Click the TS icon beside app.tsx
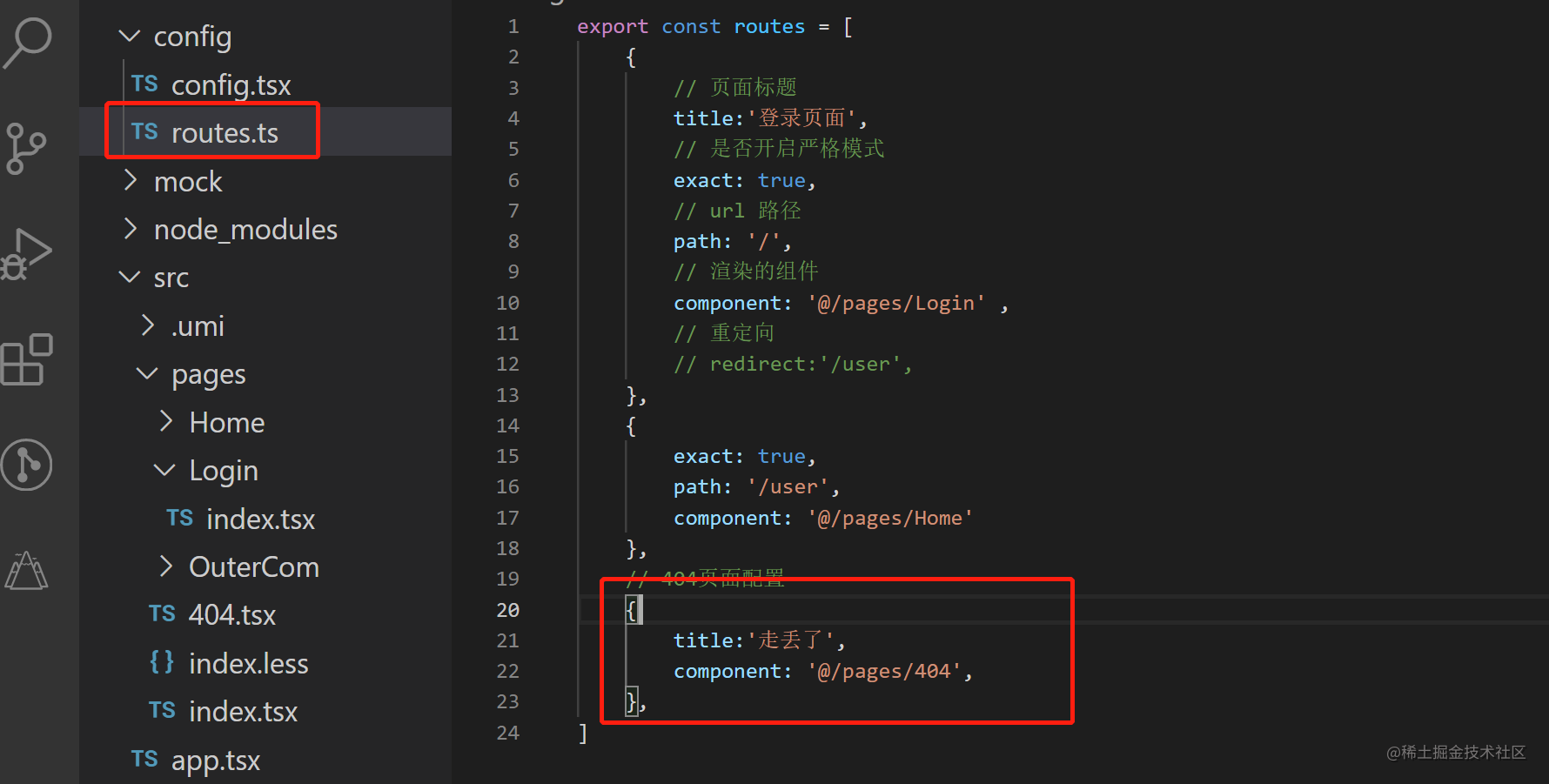Image resolution: width=1549 pixels, height=784 pixels. click(x=144, y=760)
